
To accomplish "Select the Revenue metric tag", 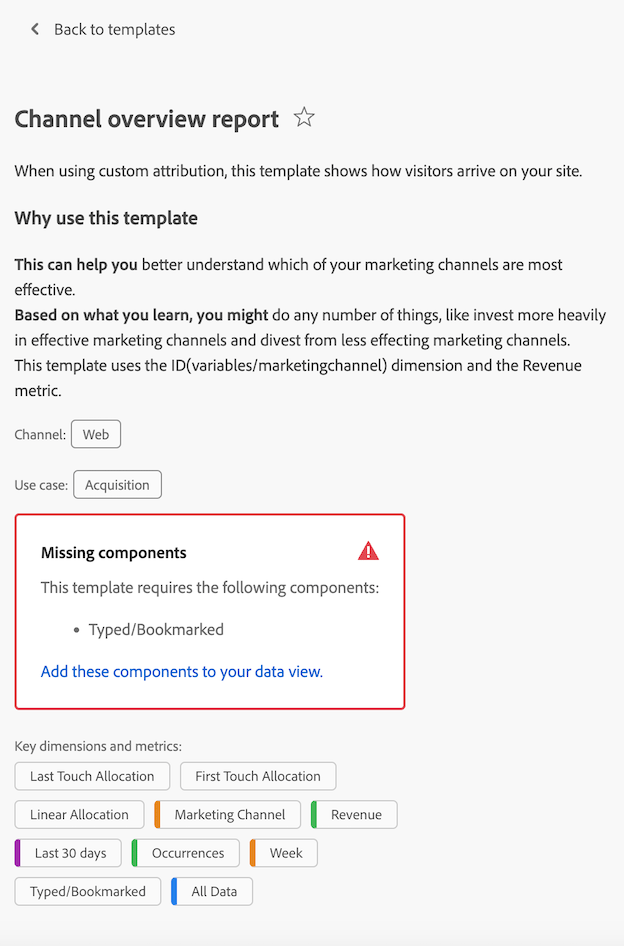I will (x=354, y=814).
